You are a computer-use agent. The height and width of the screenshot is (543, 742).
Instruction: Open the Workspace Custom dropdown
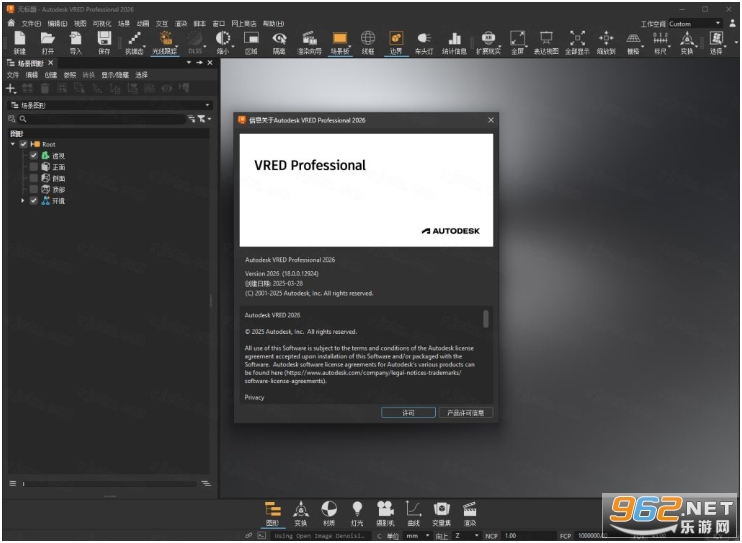pos(695,24)
